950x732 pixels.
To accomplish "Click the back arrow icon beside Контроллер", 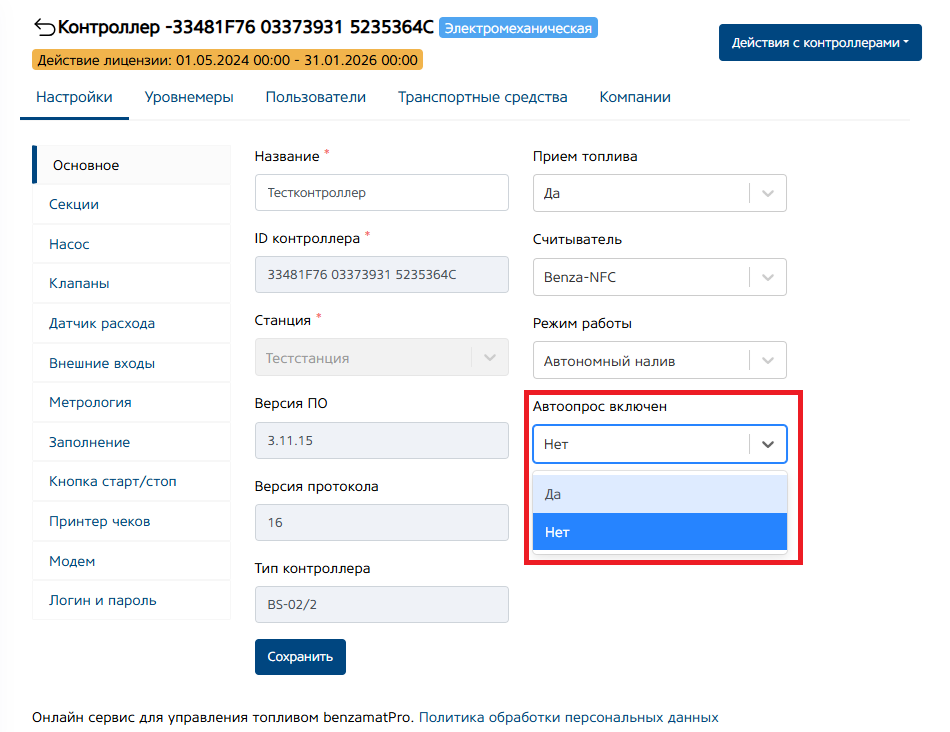I will pos(45,27).
